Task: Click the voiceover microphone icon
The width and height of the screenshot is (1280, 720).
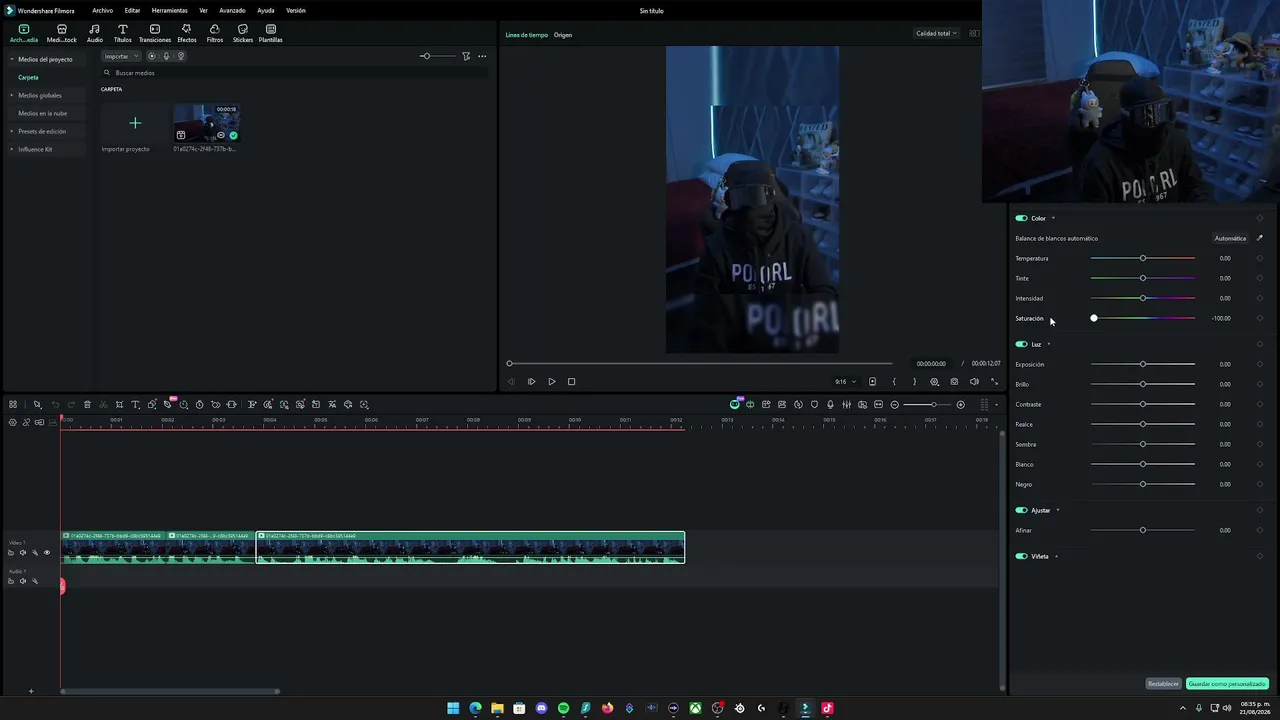Action: tap(830, 404)
